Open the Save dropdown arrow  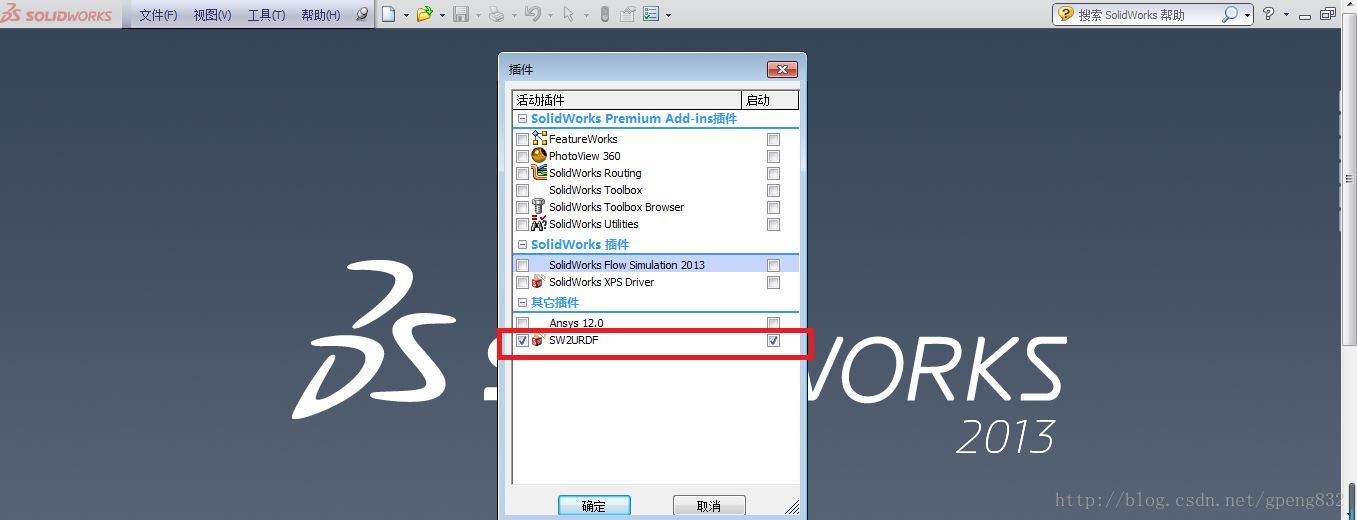(478, 15)
